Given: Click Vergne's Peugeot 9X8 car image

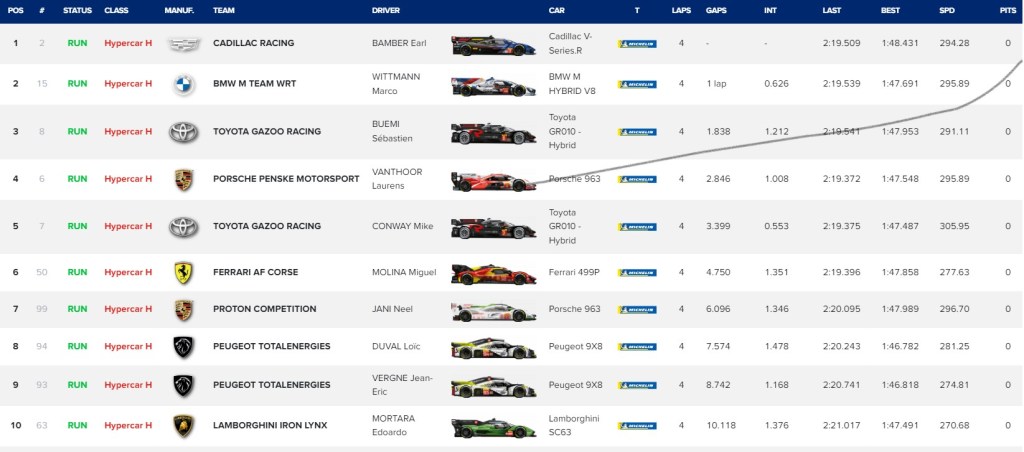Looking at the screenshot, I should tap(493, 387).
